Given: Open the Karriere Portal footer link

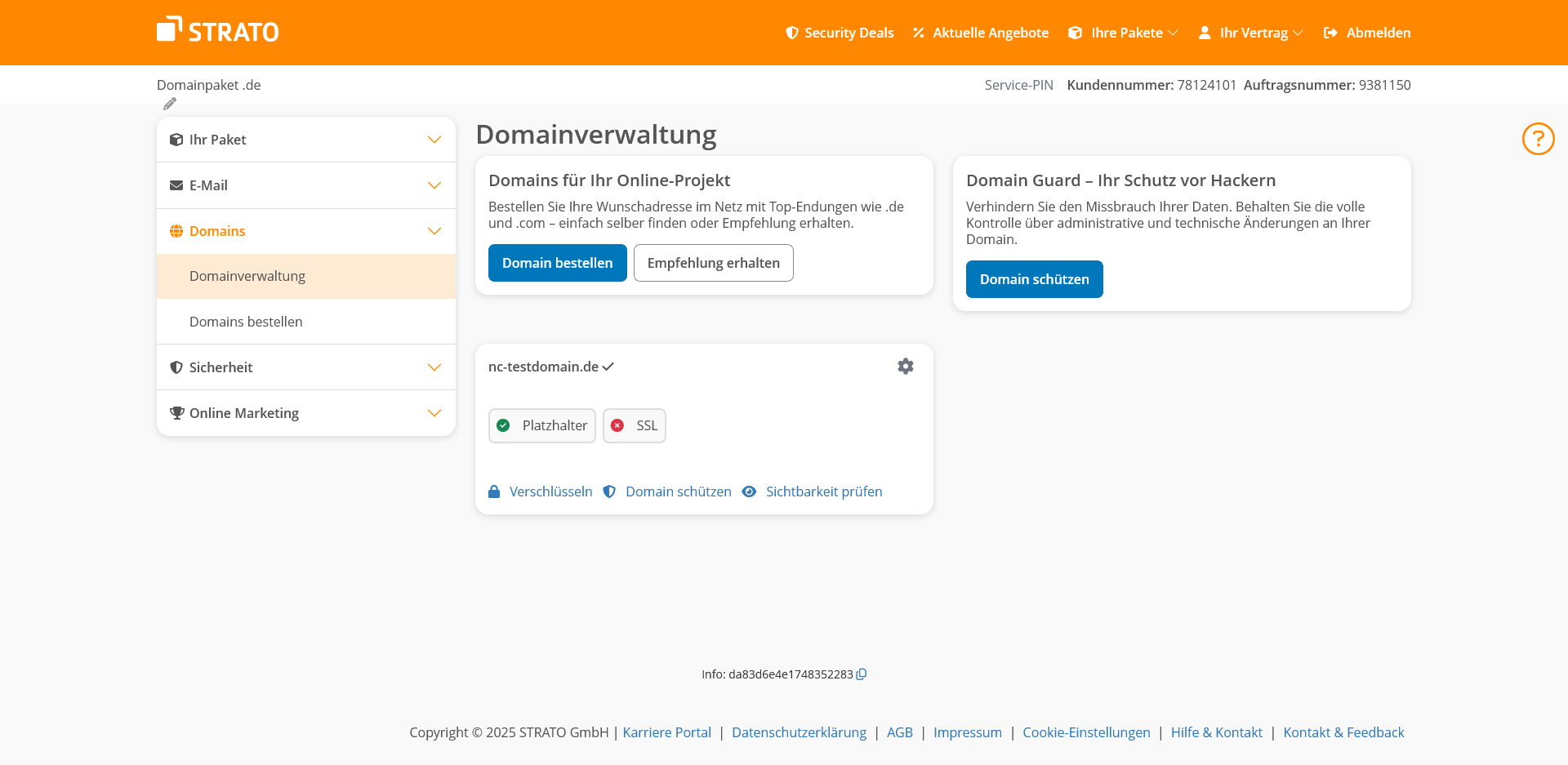Looking at the screenshot, I should tap(667, 732).
